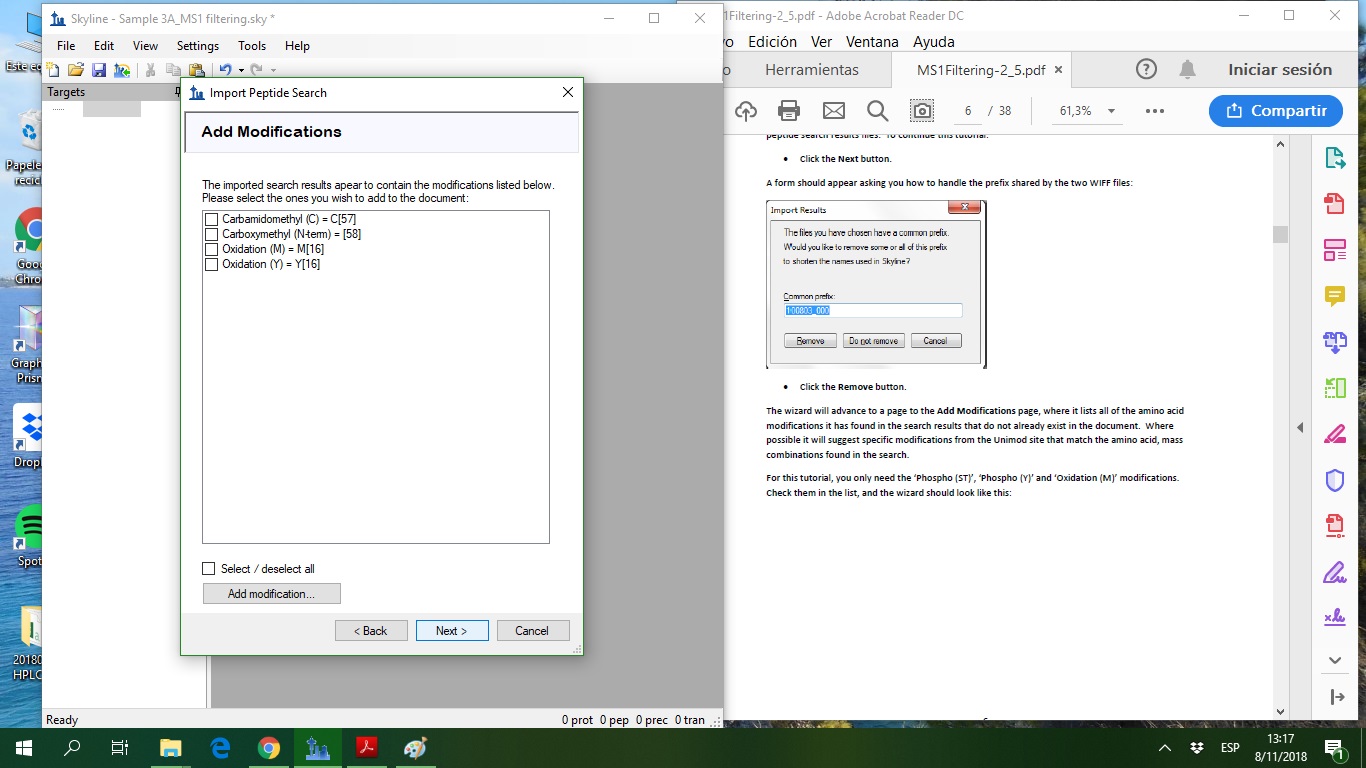Viewport: 1366px width, 768px height.
Task: Click the Next > button
Action: pos(452,631)
